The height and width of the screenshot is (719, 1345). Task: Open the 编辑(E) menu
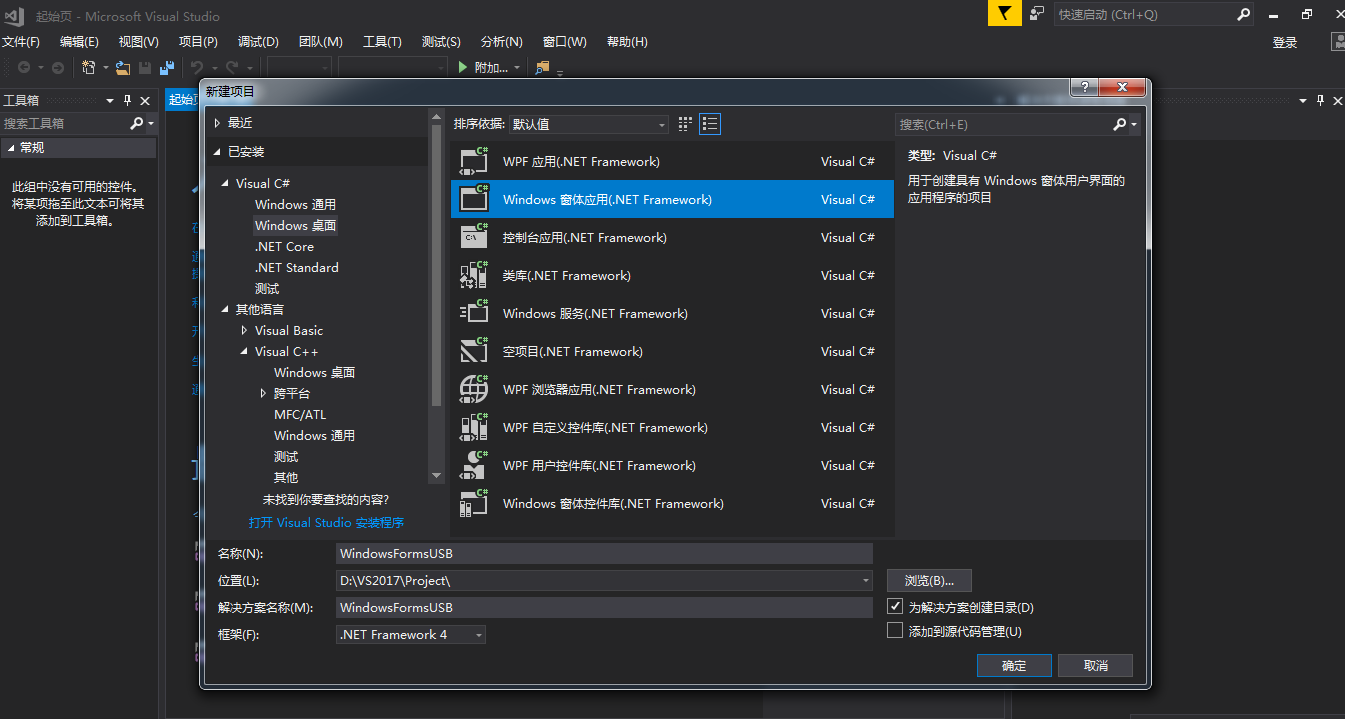click(79, 42)
